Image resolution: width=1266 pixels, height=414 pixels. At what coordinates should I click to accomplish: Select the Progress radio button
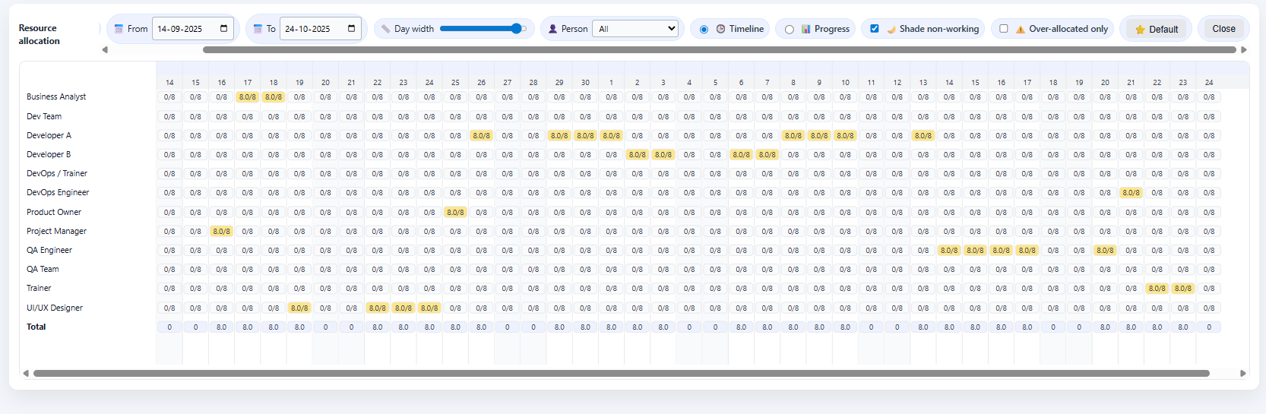789,29
